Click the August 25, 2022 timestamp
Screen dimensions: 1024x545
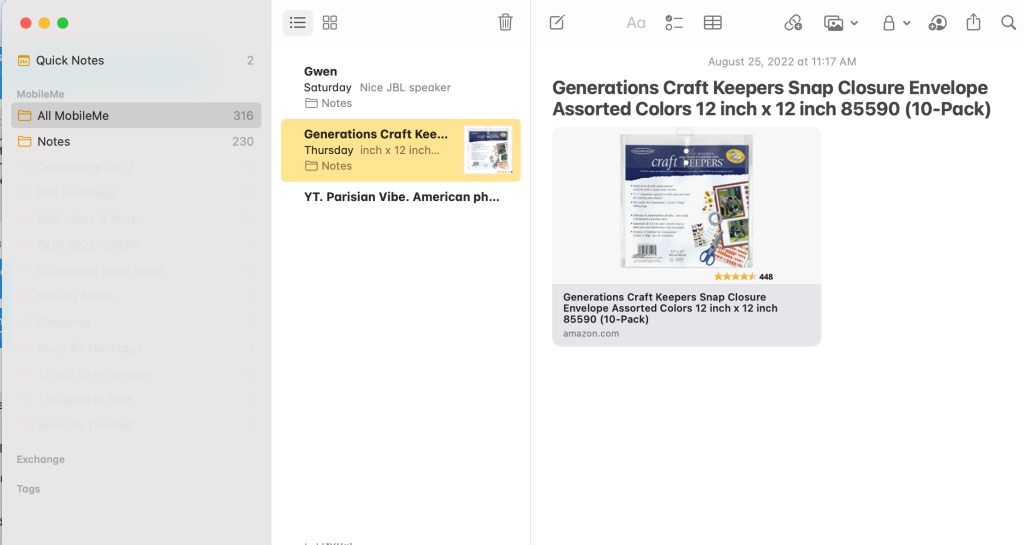782,61
